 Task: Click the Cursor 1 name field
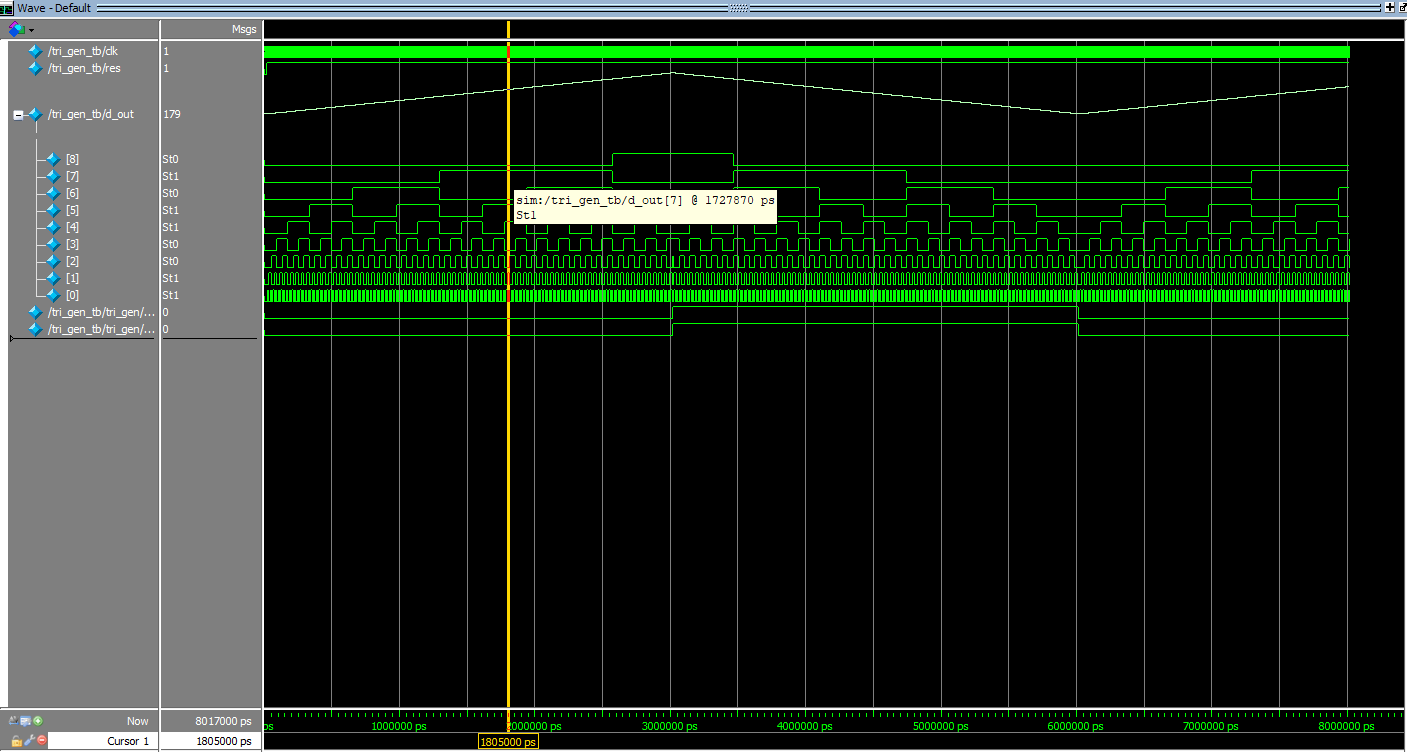pyautogui.click(x=103, y=741)
